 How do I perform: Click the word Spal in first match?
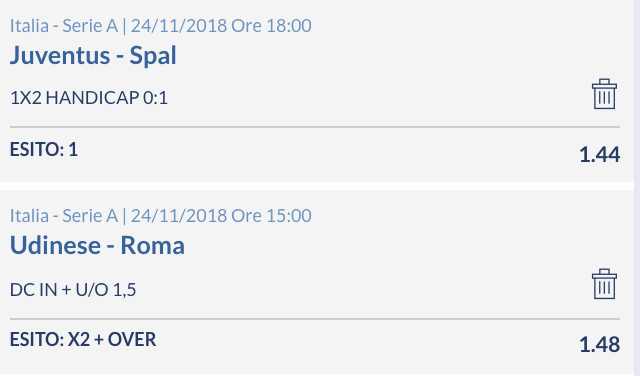click(x=153, y=56)
